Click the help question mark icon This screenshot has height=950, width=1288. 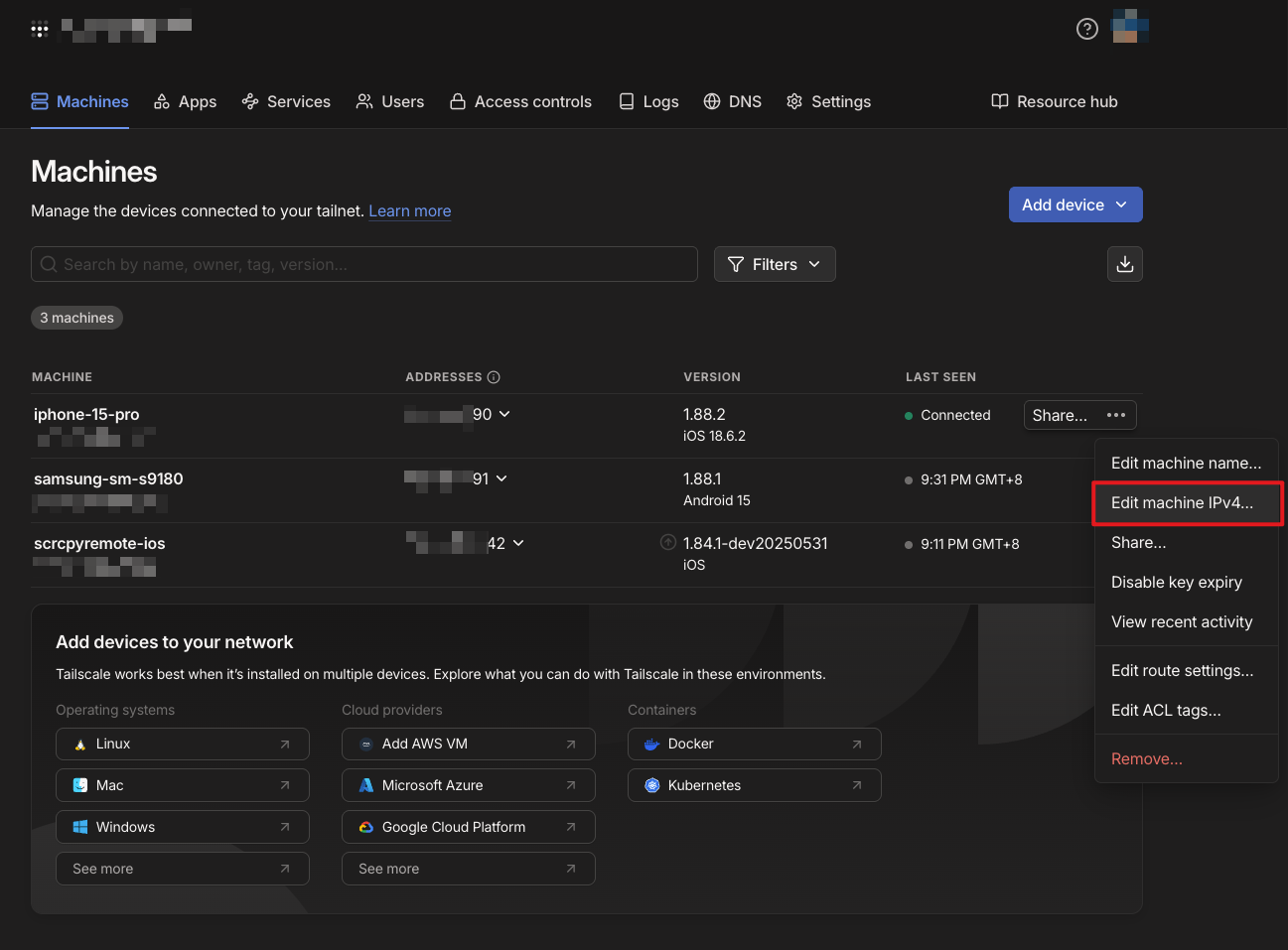[1087, 29]
